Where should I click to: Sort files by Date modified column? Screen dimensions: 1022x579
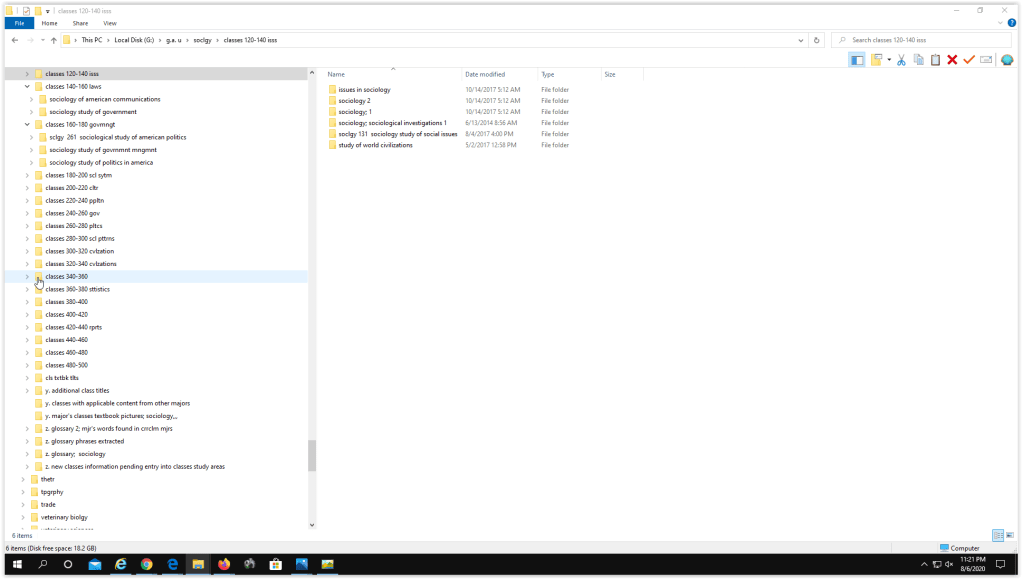click(x=485, y=75)
